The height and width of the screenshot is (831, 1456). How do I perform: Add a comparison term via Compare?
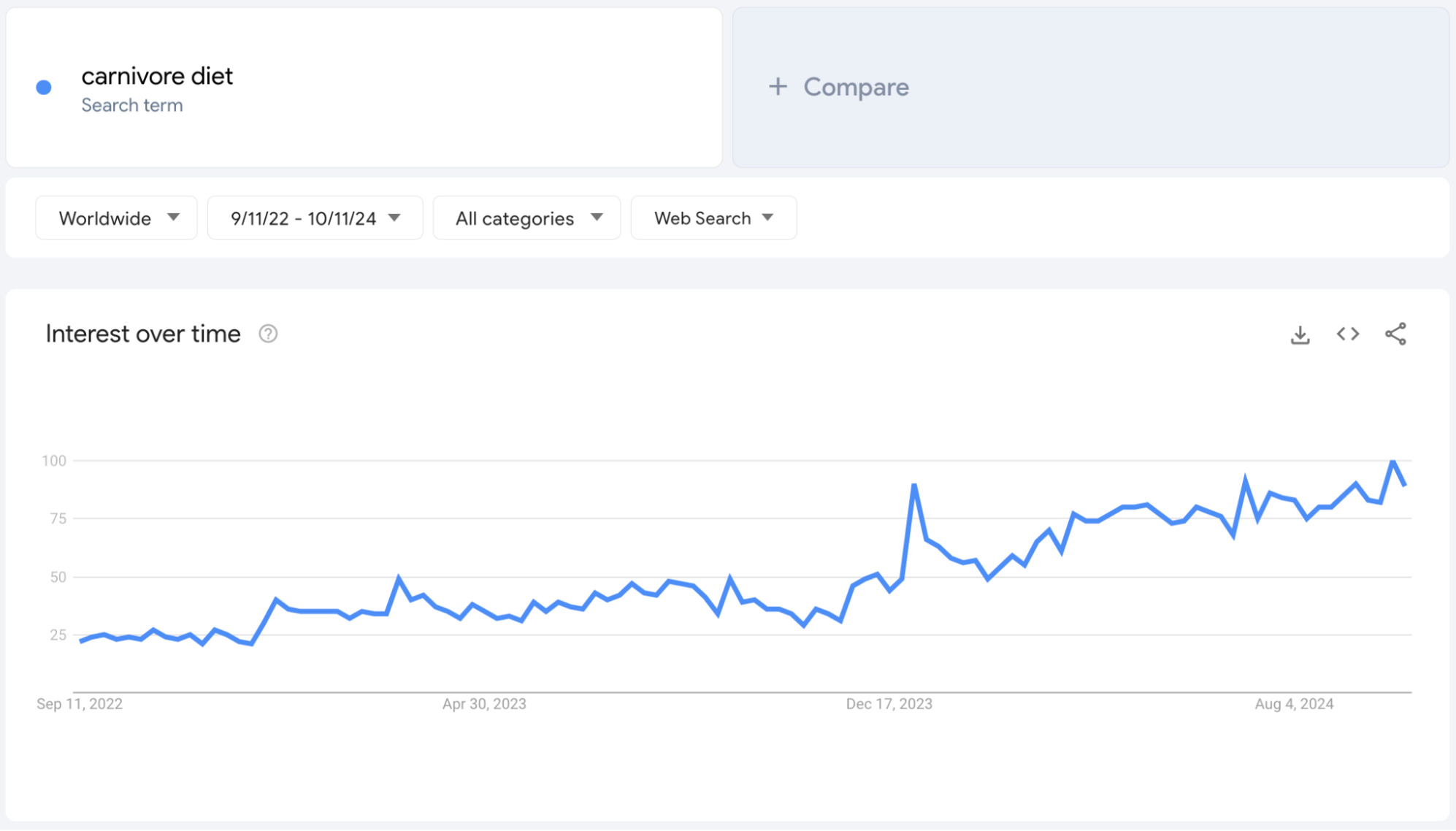click(1091, 88)
